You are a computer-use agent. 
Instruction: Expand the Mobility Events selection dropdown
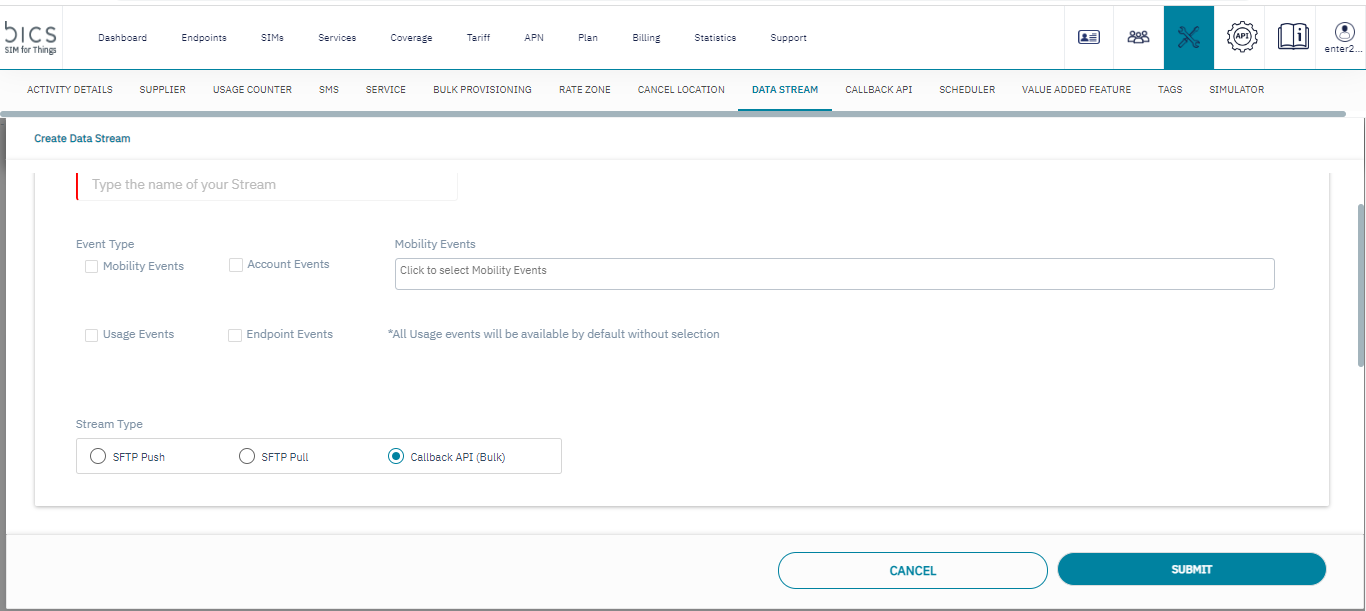pos(834,274)
